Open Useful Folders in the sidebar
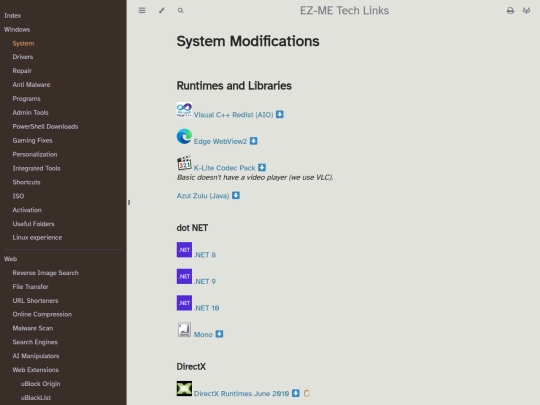Image resolution: width=540 pixels, height=405 pixels. click(33, 224)
